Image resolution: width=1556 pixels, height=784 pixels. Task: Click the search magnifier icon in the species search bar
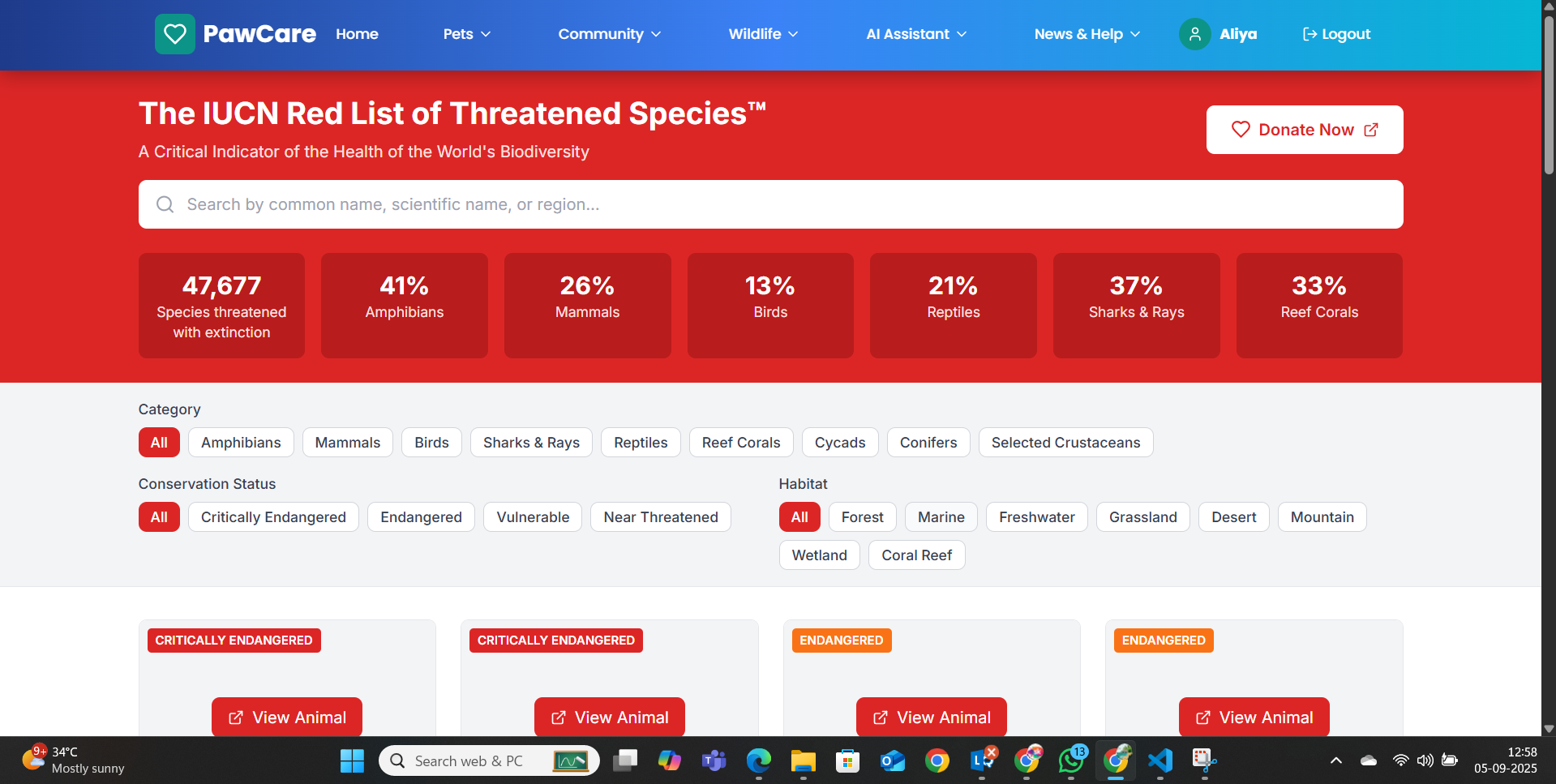pos(165,204)
